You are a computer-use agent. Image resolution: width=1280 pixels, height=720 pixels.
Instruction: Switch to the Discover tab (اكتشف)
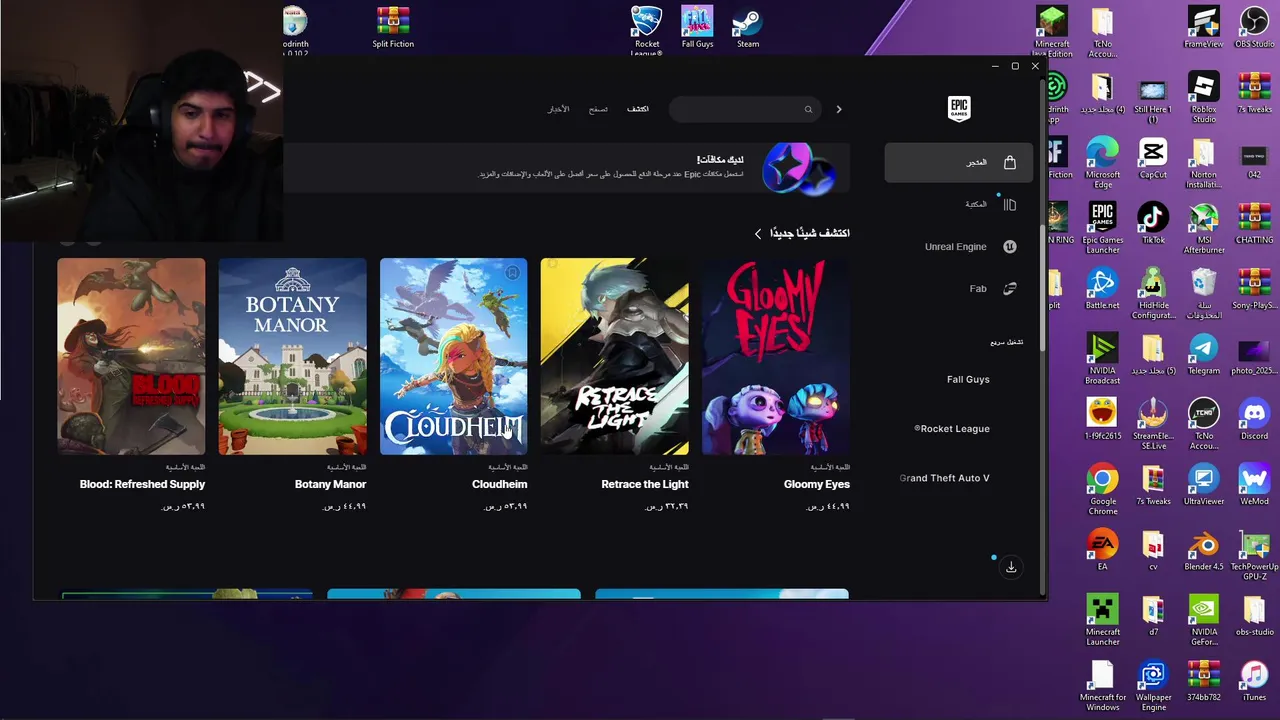pos(637,108)
